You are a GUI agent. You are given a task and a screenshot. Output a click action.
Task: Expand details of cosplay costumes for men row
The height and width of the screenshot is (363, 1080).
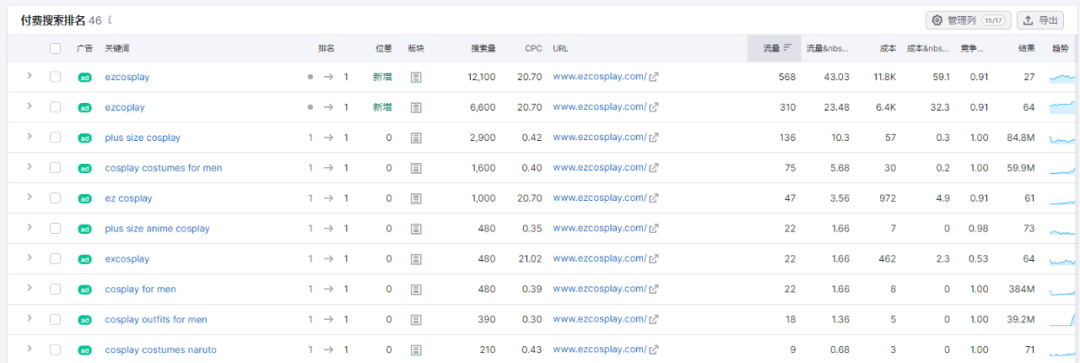point(29,167)
